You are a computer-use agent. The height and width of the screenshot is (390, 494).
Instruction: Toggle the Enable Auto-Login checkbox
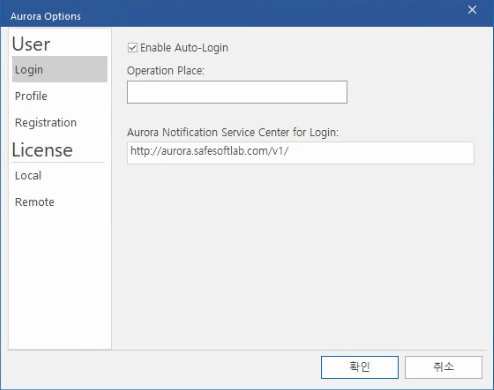point(132,48)
